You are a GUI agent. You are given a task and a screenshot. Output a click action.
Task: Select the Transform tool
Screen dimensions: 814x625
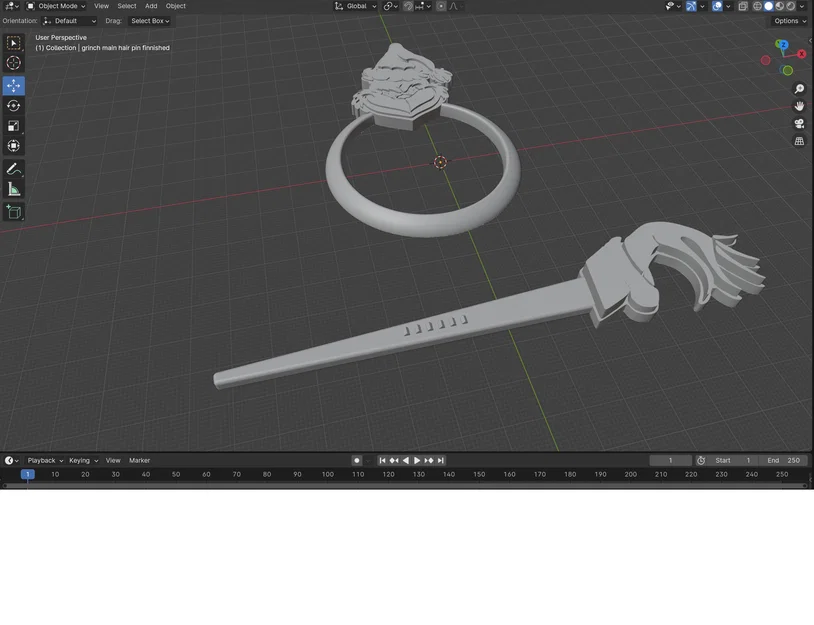pos(13,146)
